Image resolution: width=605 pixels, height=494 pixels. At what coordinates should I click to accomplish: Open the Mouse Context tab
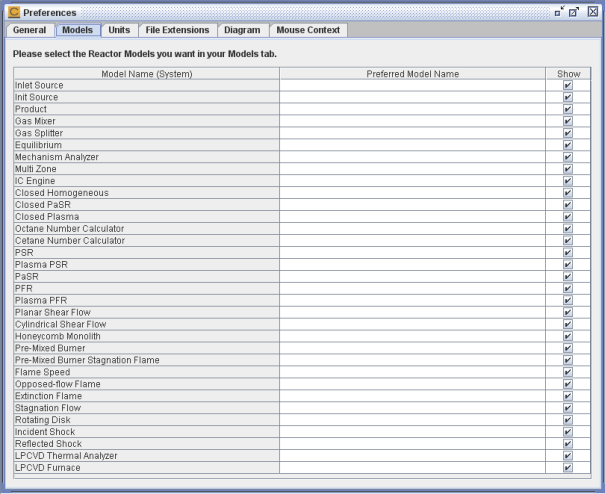tap(308, 30)
